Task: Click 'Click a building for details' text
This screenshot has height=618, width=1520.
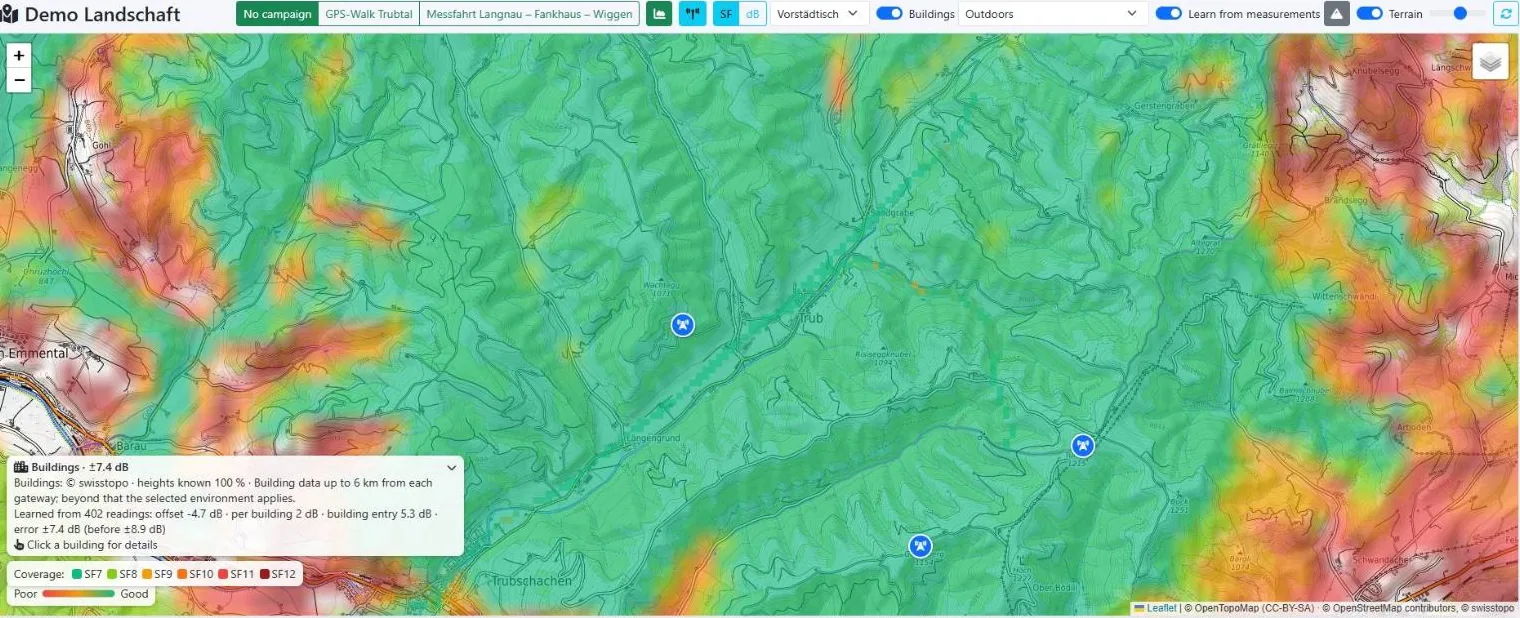Action: coord(92,545)
